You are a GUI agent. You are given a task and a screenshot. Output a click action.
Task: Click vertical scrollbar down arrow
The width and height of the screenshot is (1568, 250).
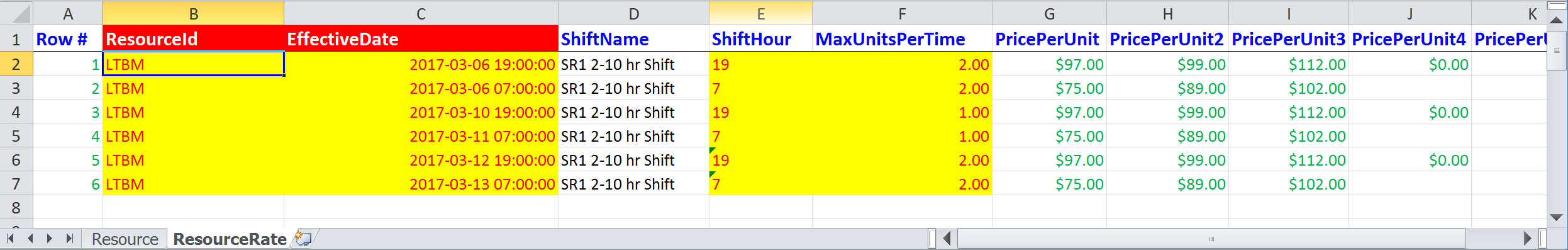[1557, 217]
